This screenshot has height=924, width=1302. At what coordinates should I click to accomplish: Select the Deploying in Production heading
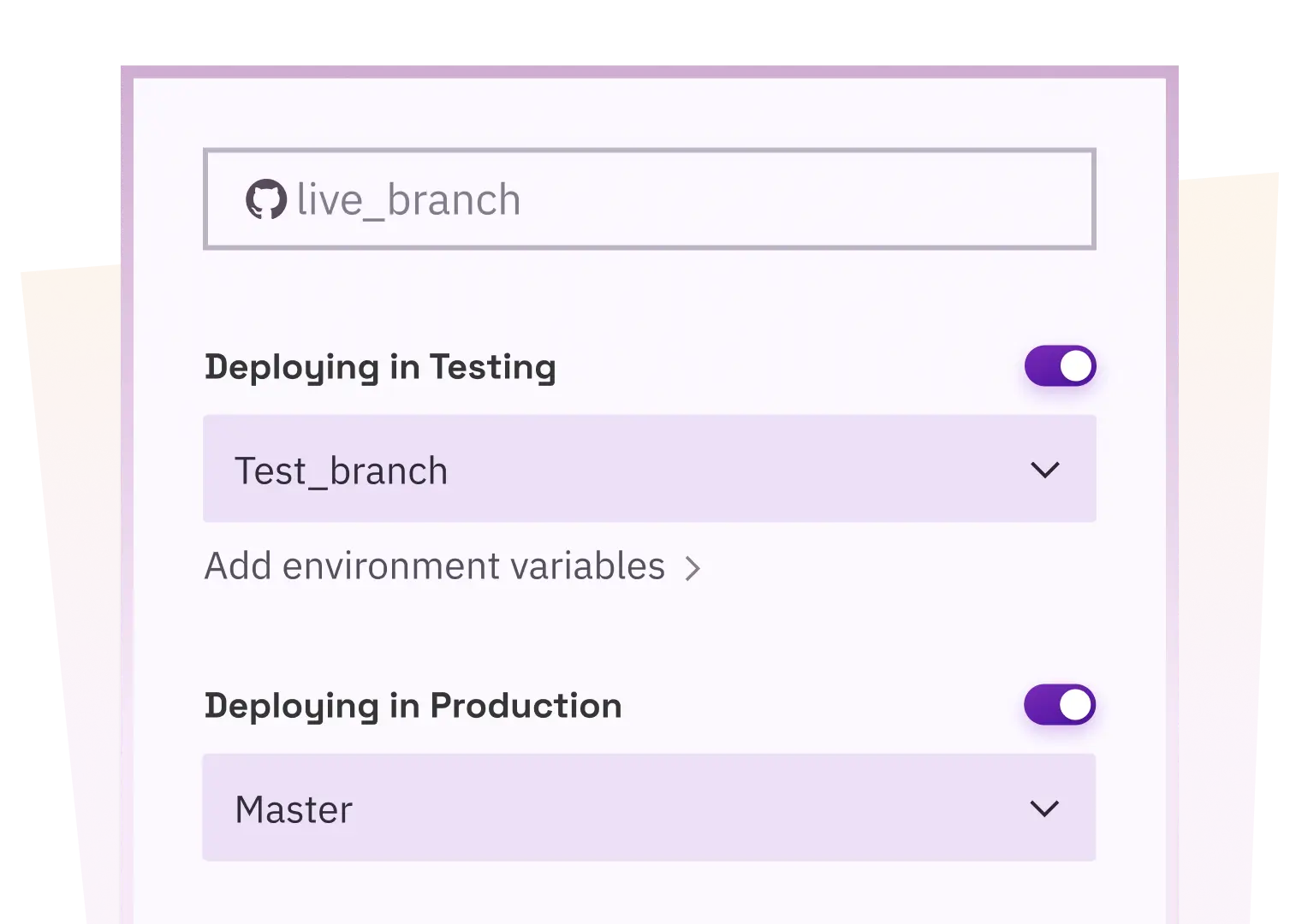click(x=413, y=707)
